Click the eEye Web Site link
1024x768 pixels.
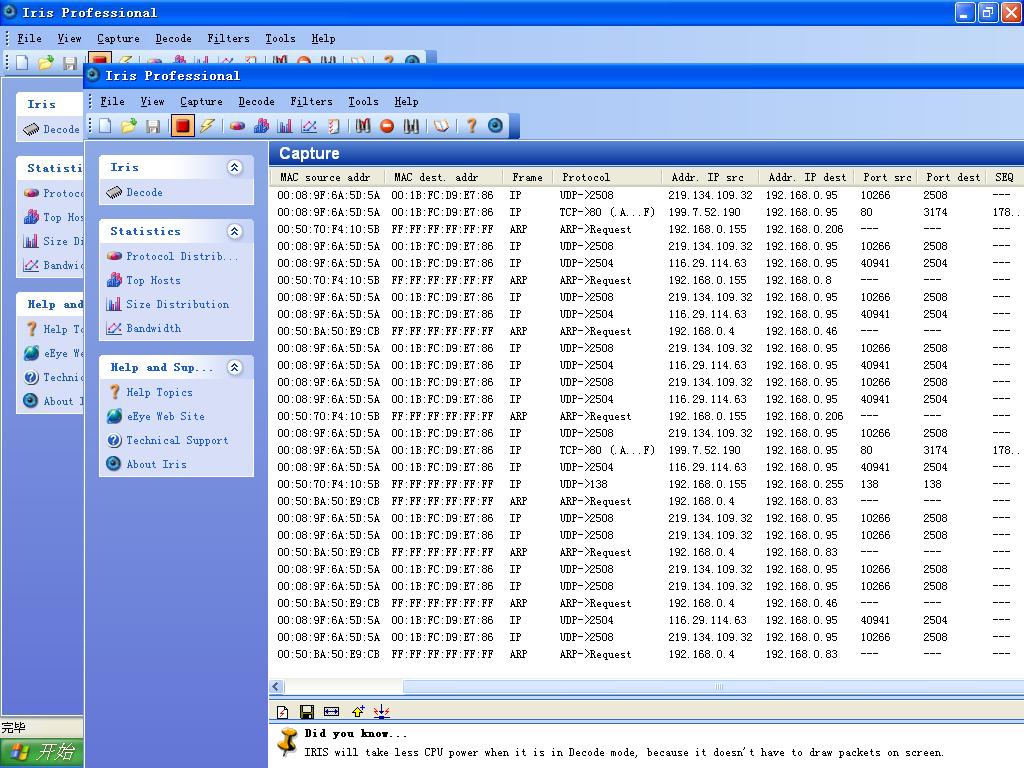[x=165, y=416]
